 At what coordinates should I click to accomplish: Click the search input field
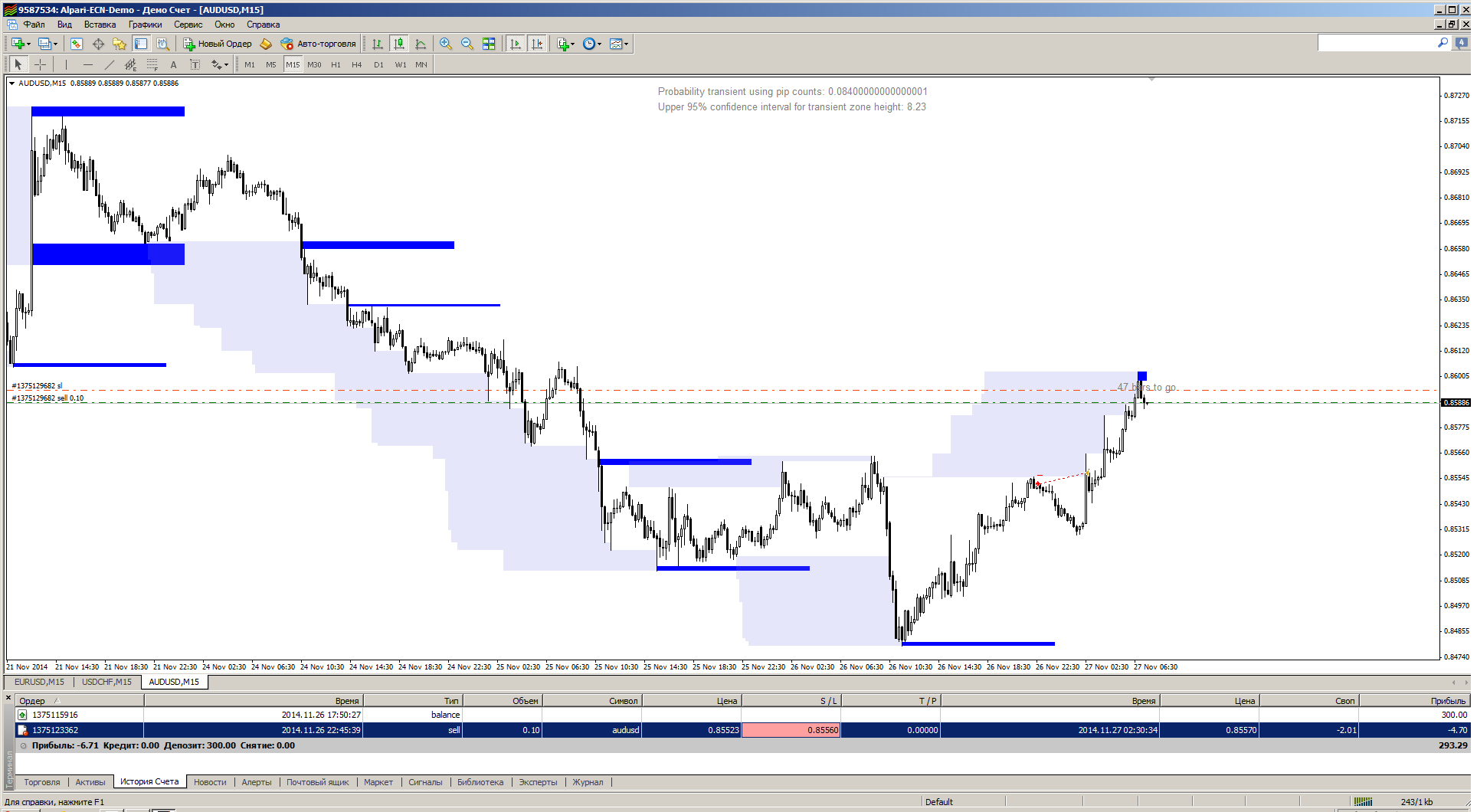click(x=1377, y=44)
